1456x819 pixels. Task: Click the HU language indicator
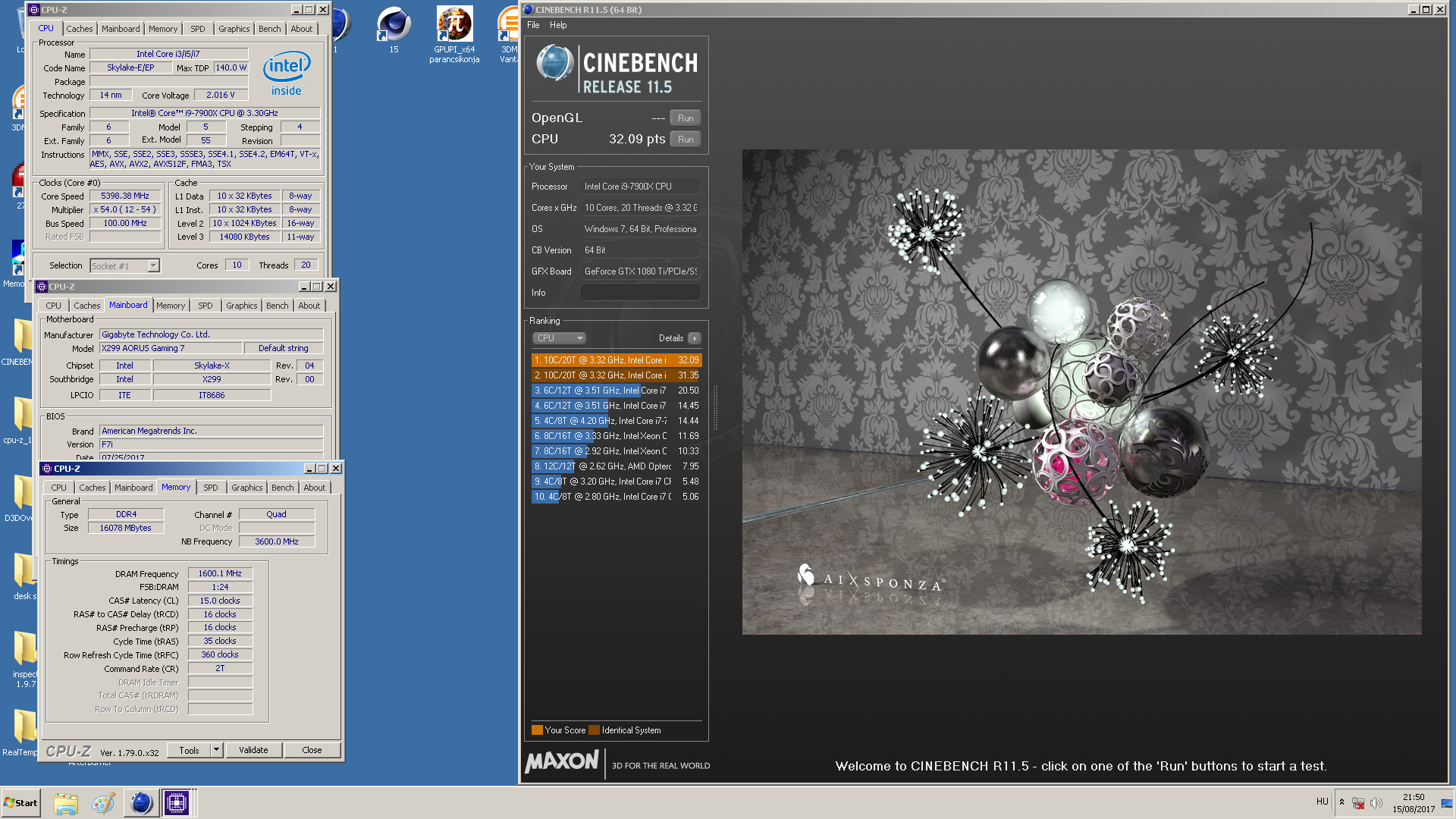1323,802
